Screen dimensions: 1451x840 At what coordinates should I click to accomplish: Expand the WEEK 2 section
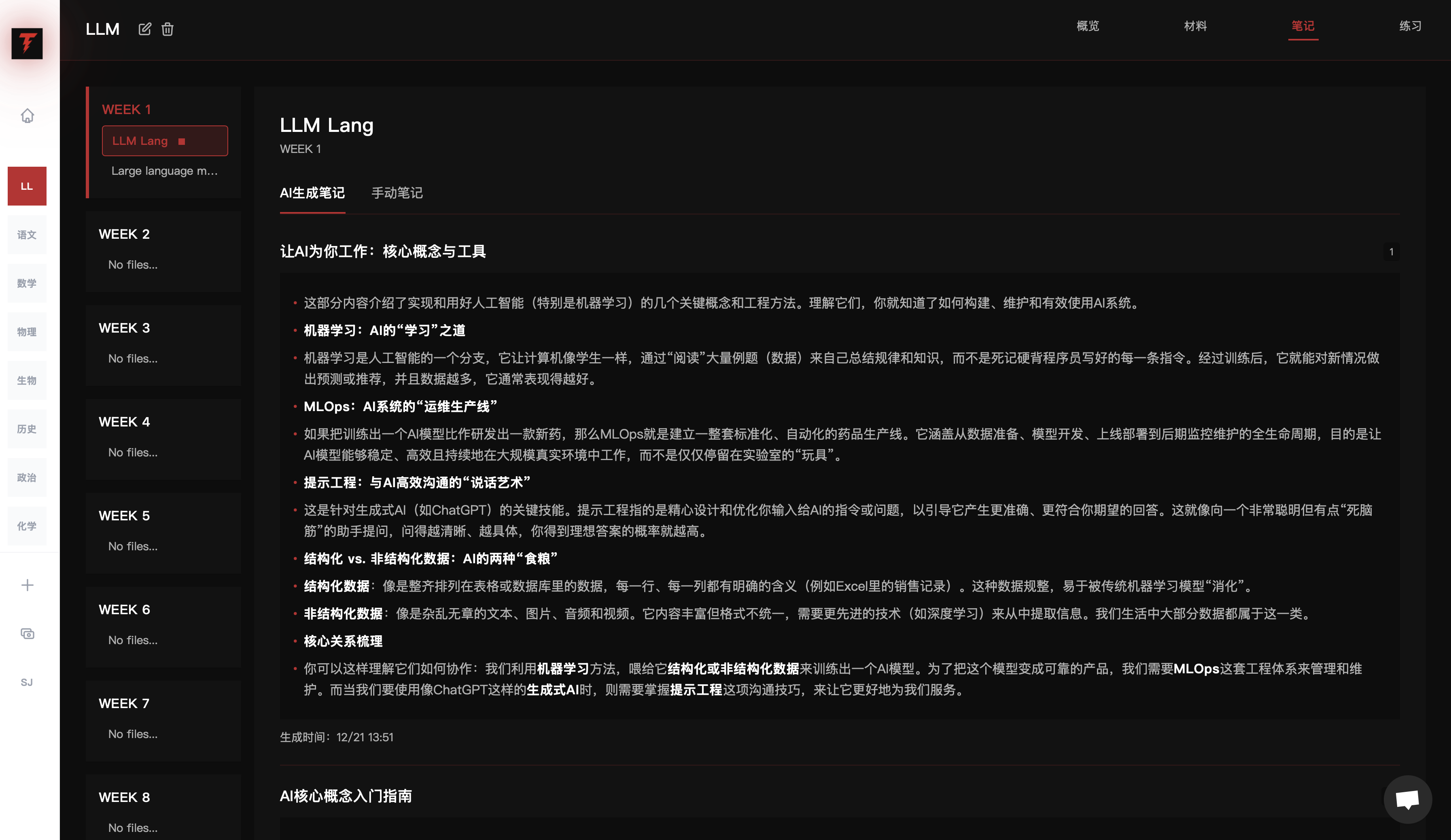[124, 234]
